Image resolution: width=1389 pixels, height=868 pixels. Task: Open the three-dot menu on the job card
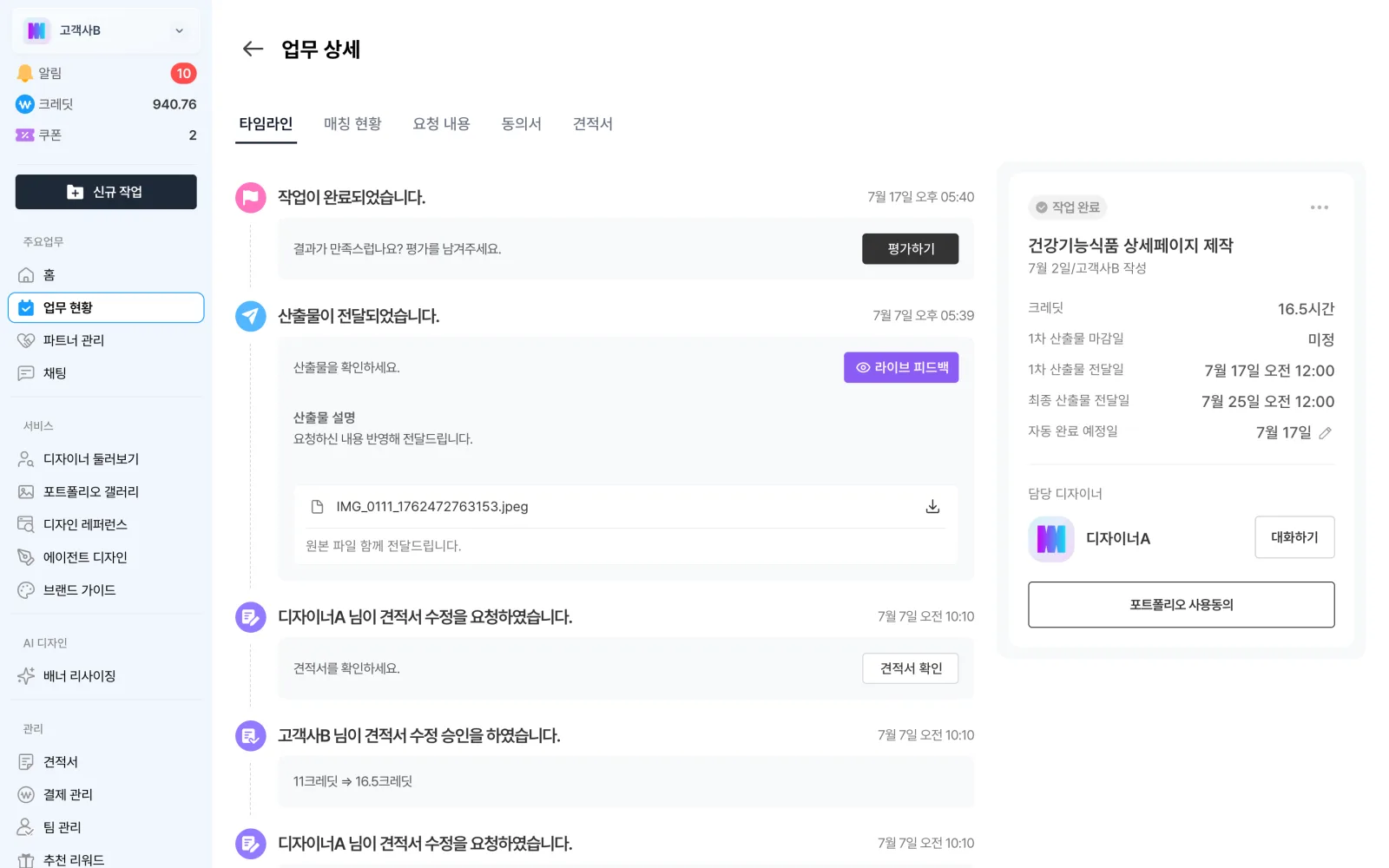click(x=1320, y=207)
